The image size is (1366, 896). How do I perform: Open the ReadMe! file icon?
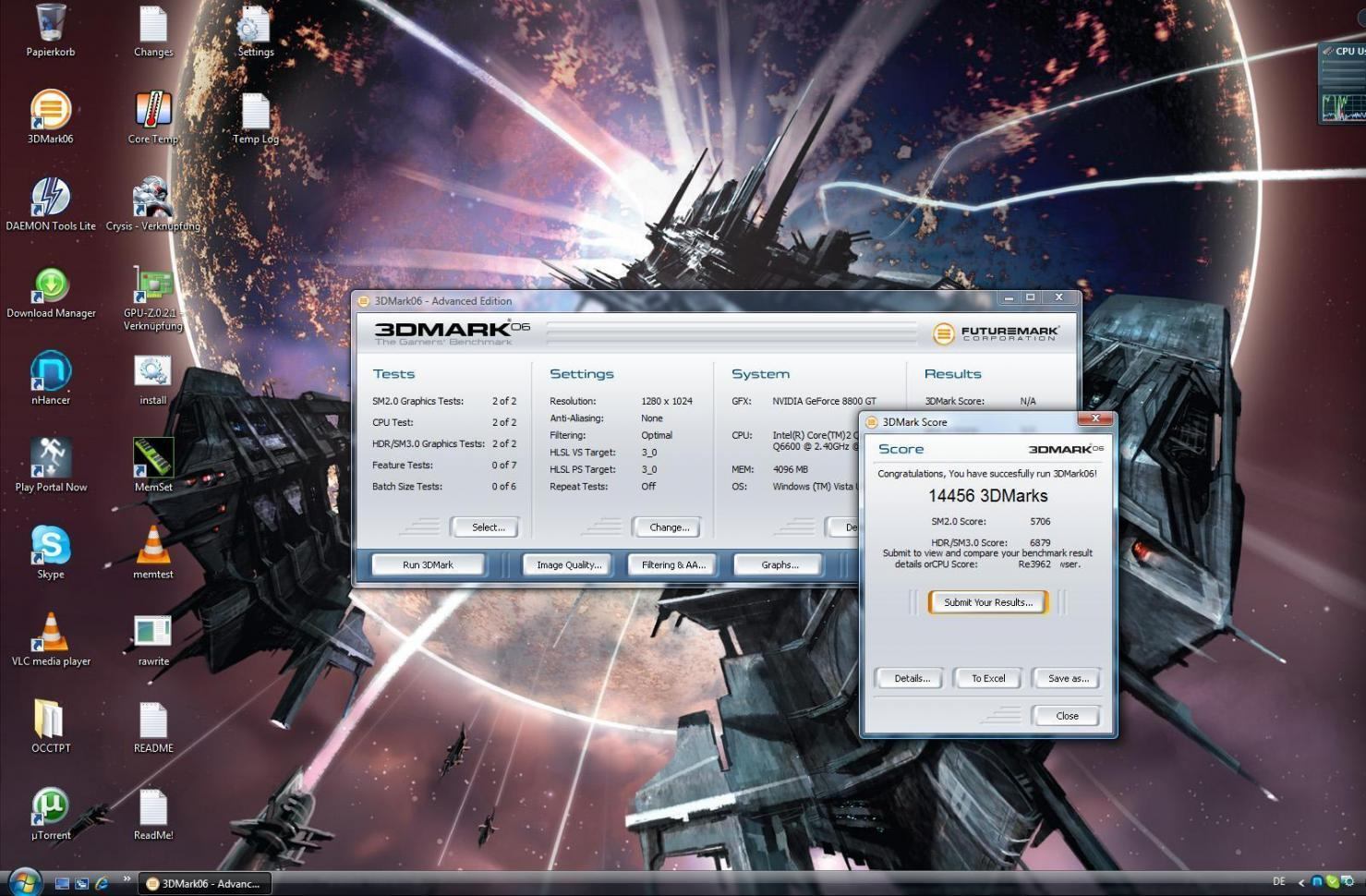point(153,813)
